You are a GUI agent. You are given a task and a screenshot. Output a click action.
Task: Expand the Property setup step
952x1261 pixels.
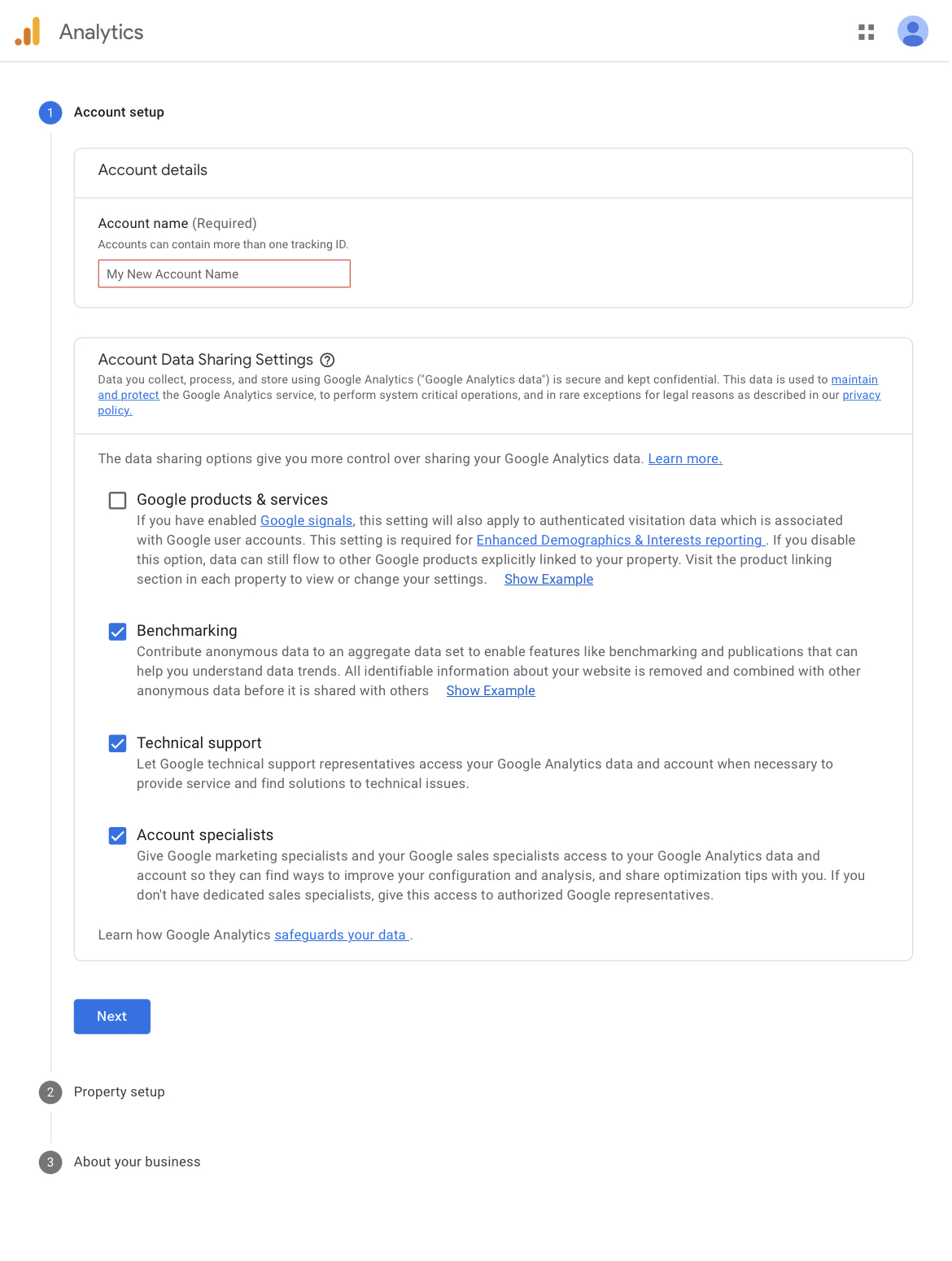tap(119, 1092)
